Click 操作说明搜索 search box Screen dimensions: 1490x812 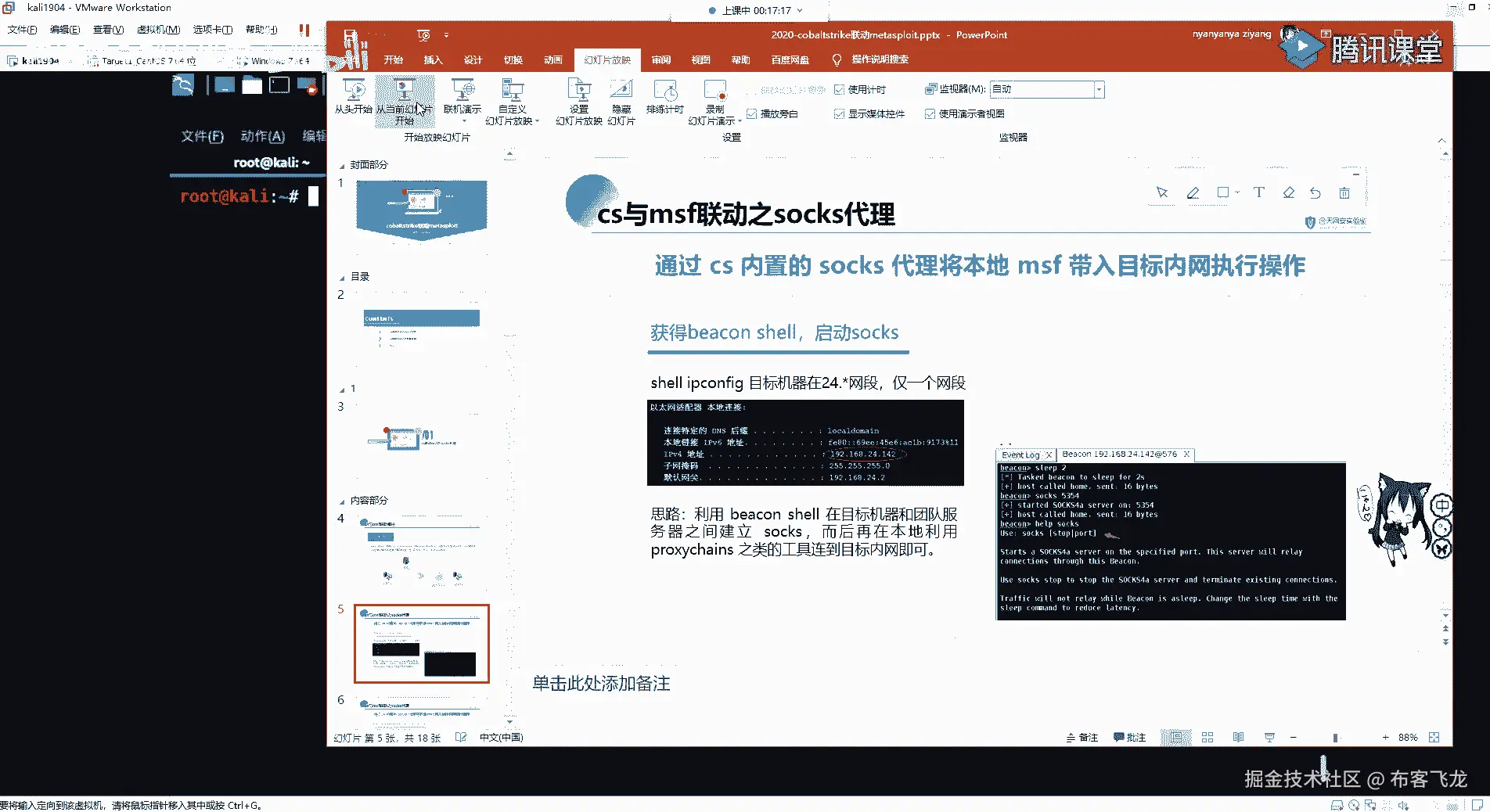click(880, 60)
